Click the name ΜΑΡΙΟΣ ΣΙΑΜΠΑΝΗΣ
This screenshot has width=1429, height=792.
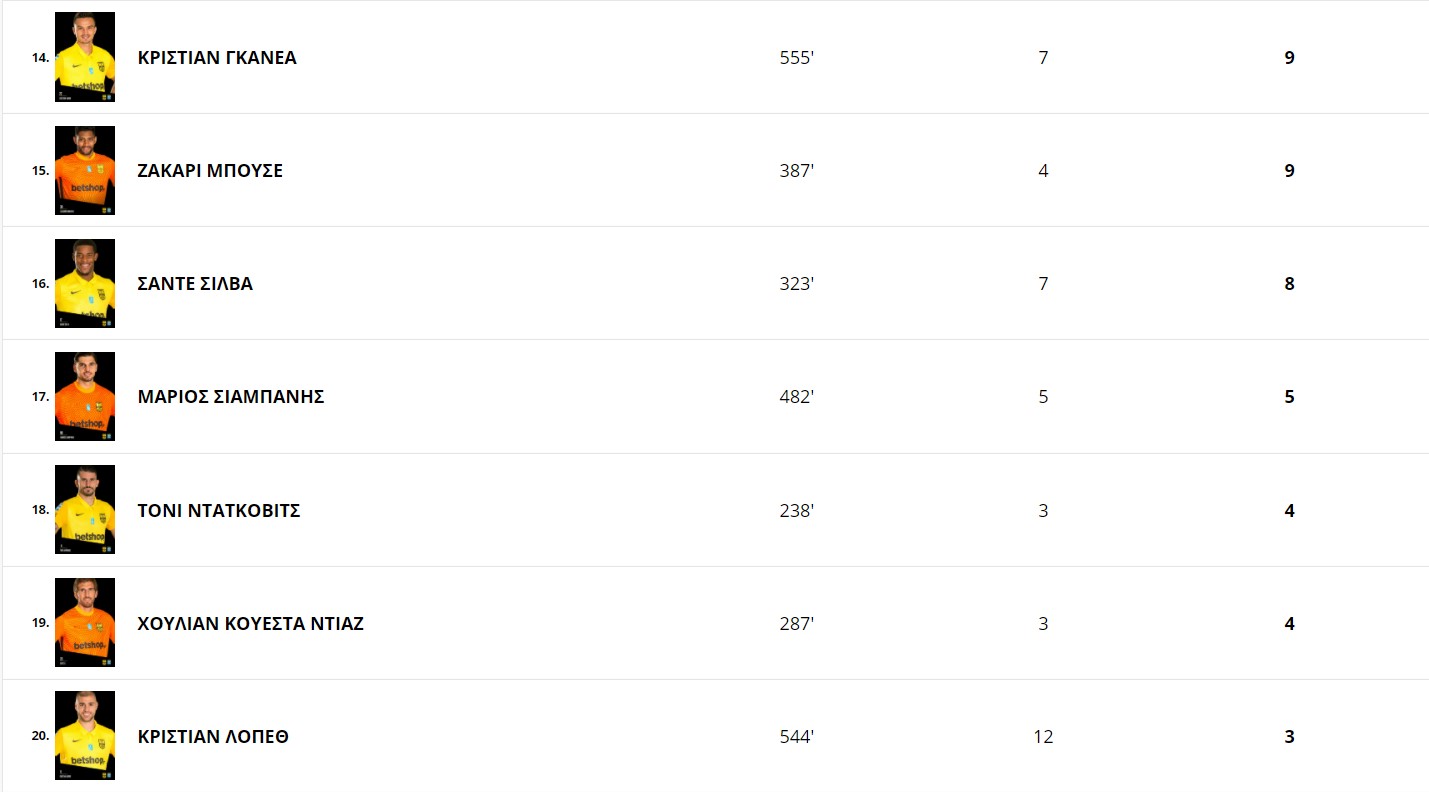coord(231,397)
